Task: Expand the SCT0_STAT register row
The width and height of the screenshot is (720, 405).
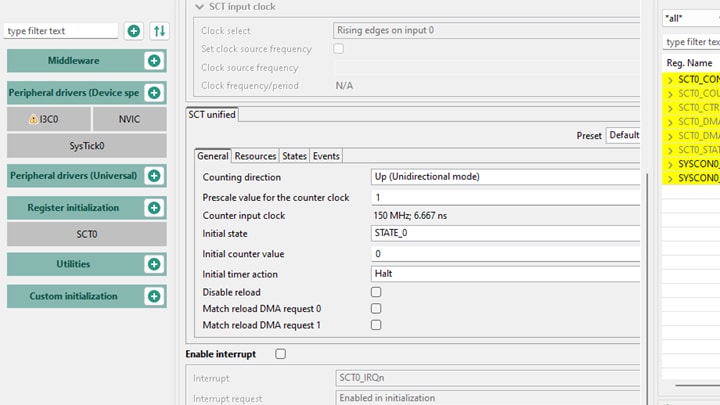Action: [x=670, y=150]
